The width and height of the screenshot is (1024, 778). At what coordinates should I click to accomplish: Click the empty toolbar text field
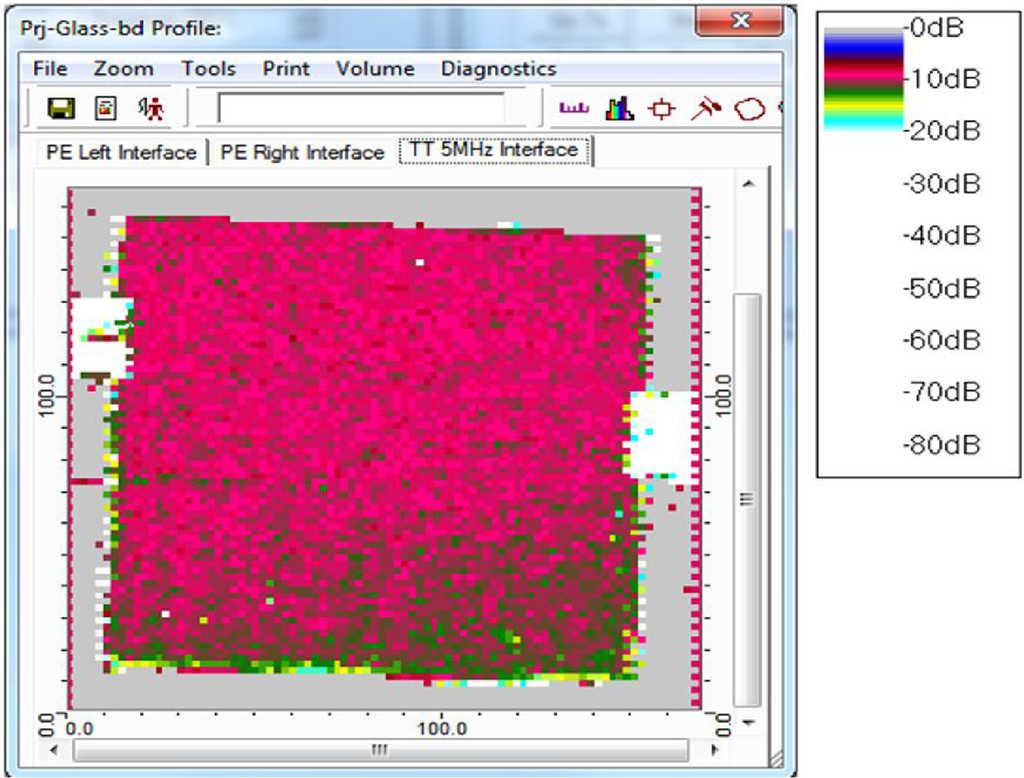pos(361,108)
